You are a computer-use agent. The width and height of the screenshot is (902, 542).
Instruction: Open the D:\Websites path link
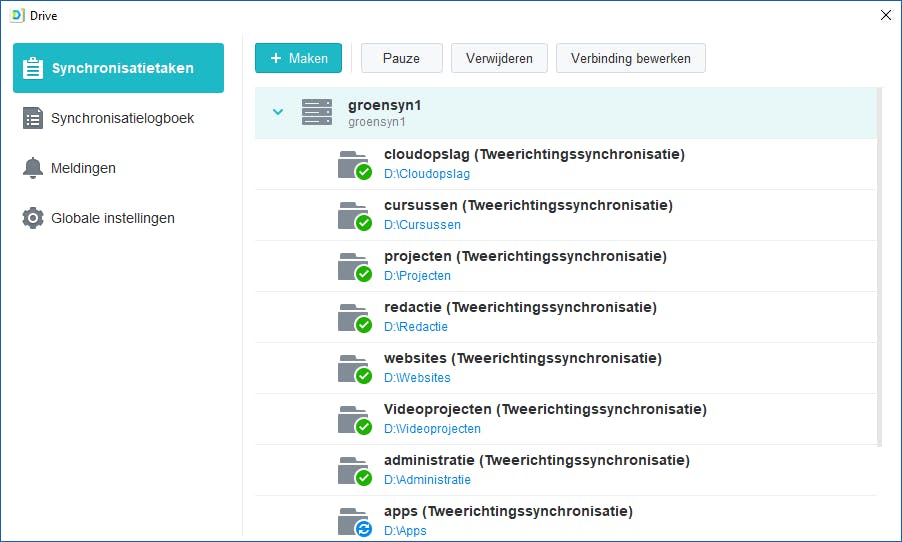[417, 378]
